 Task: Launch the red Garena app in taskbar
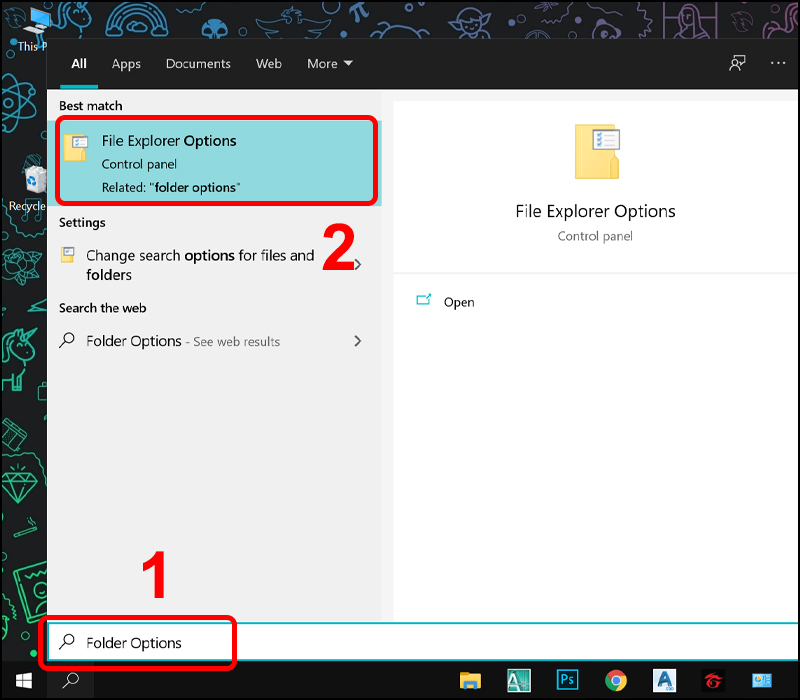pos(713,681)
